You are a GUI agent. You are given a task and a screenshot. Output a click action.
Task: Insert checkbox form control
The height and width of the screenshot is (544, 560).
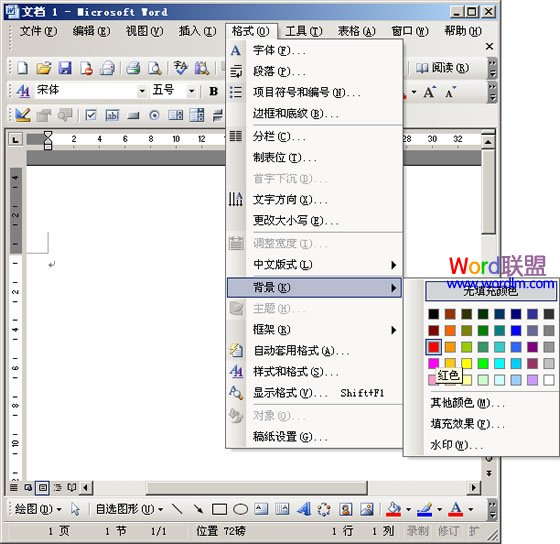click(91, 115)
